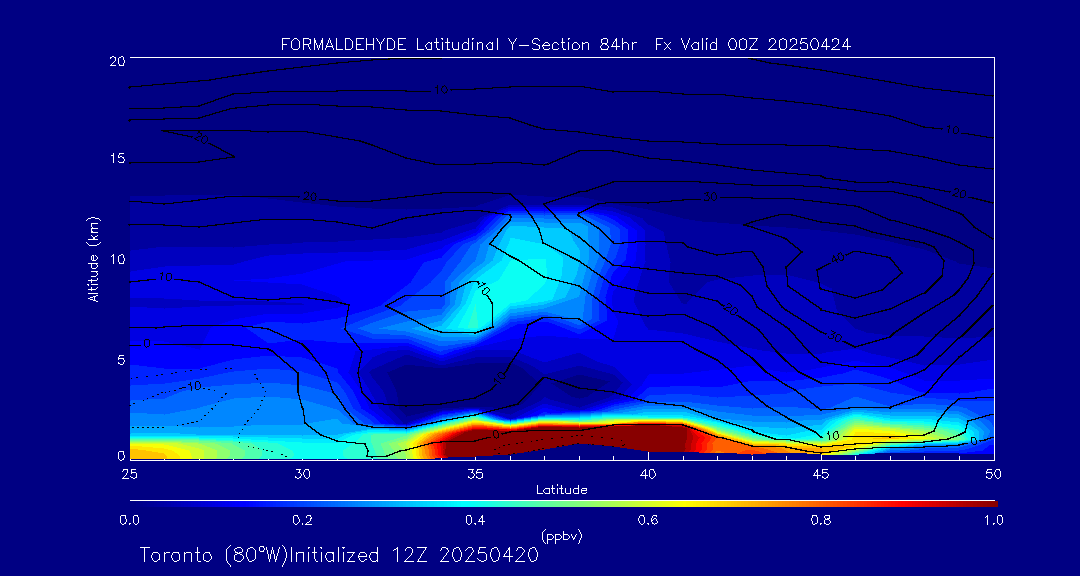The image size is (1080, 576).
Task: Select the footer text 'Toronto (80°W)Initialized 12Z 20250420'
Action: pyautogui.click(x=339, y=555)
